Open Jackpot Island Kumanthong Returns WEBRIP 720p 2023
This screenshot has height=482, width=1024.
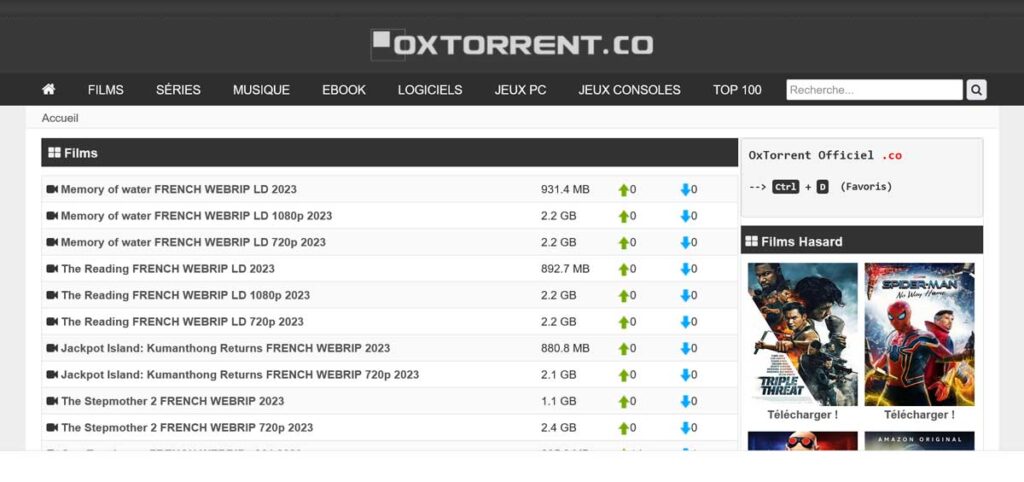[240, 375]
